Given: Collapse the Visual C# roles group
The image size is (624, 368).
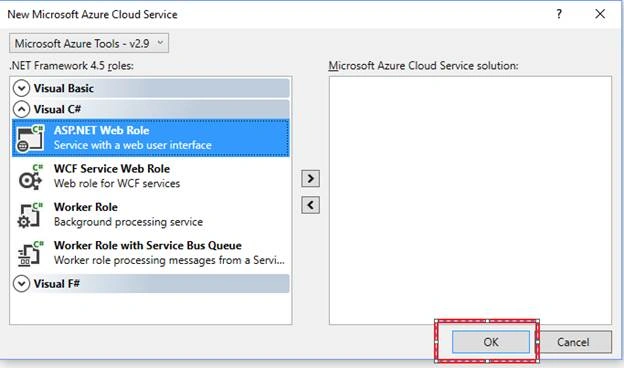Looking at the screenshot, I should click(x=21, y=109).
